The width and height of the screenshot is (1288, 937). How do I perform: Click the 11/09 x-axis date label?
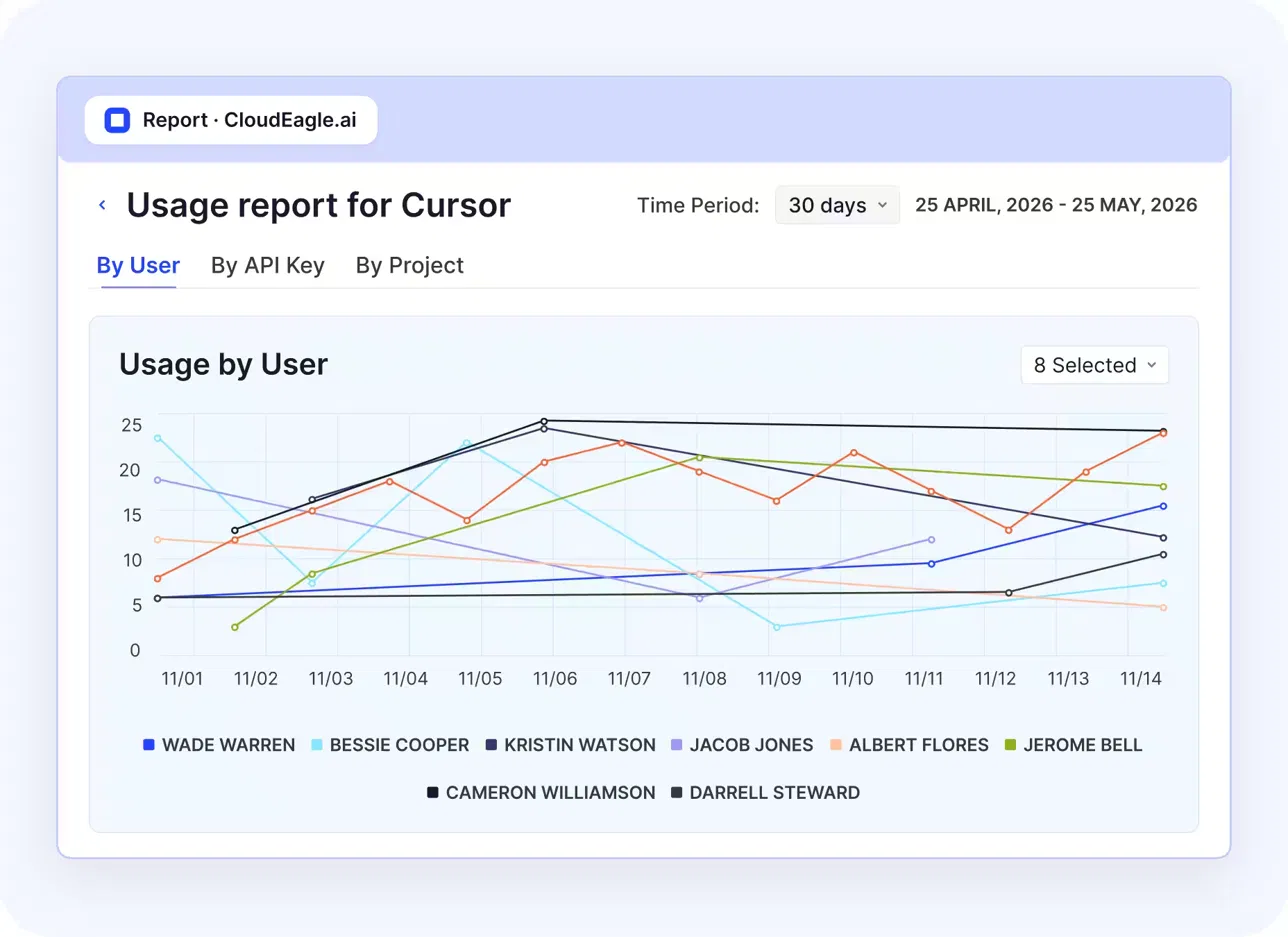pyautogui.click(x=779, y=679)
